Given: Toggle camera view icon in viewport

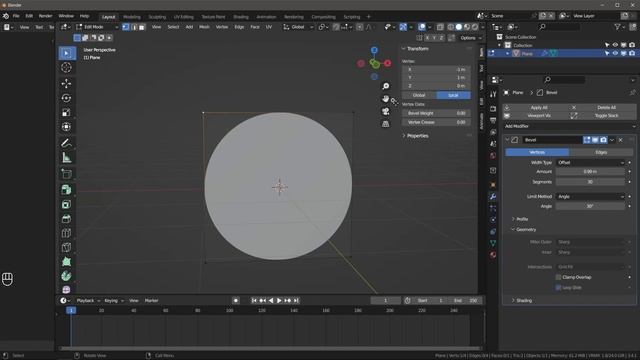Looking at the screenshot, I should click(385, 111).
